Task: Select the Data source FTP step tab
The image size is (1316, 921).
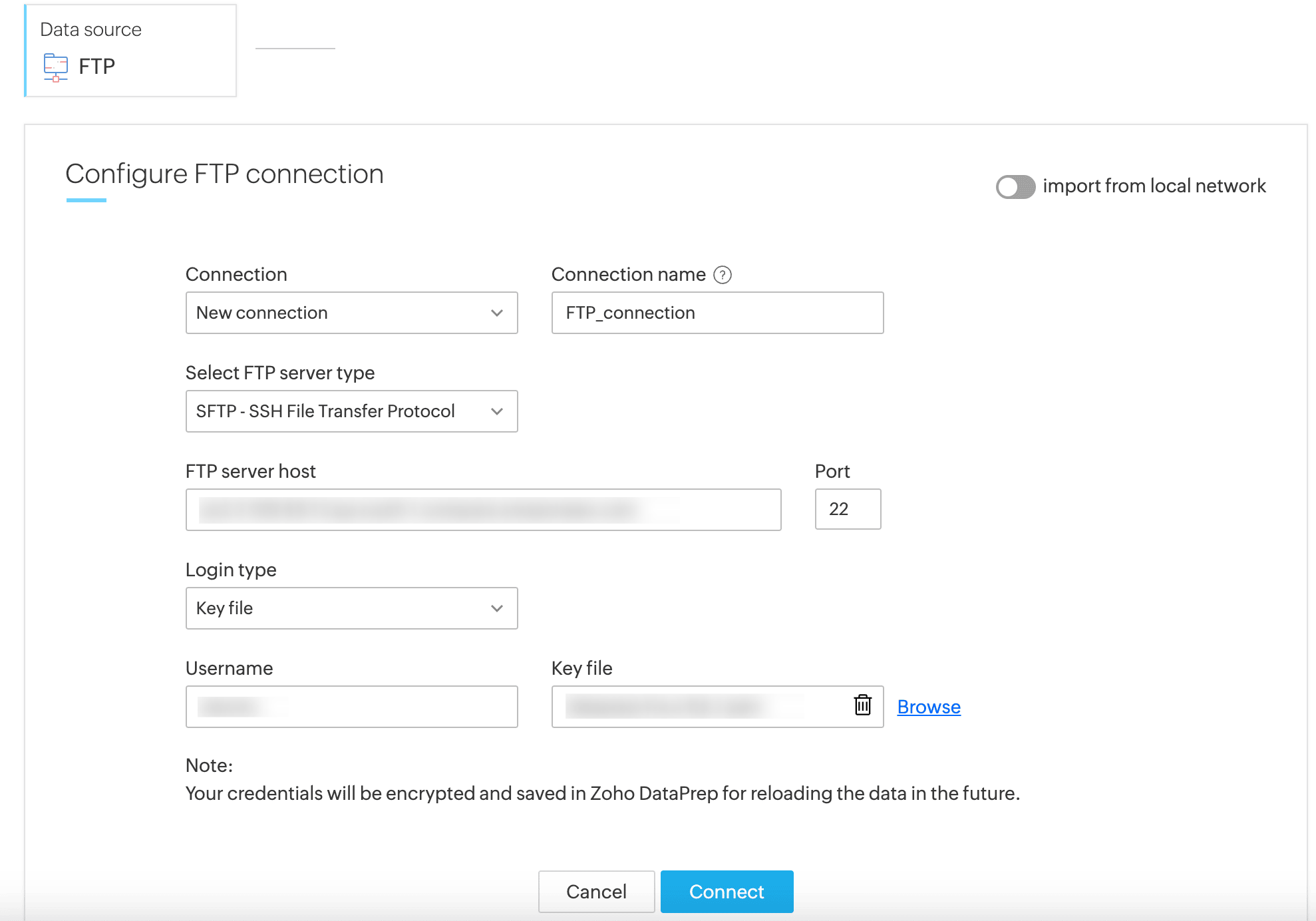Action: pyautogui.click(x=131, y=51)
